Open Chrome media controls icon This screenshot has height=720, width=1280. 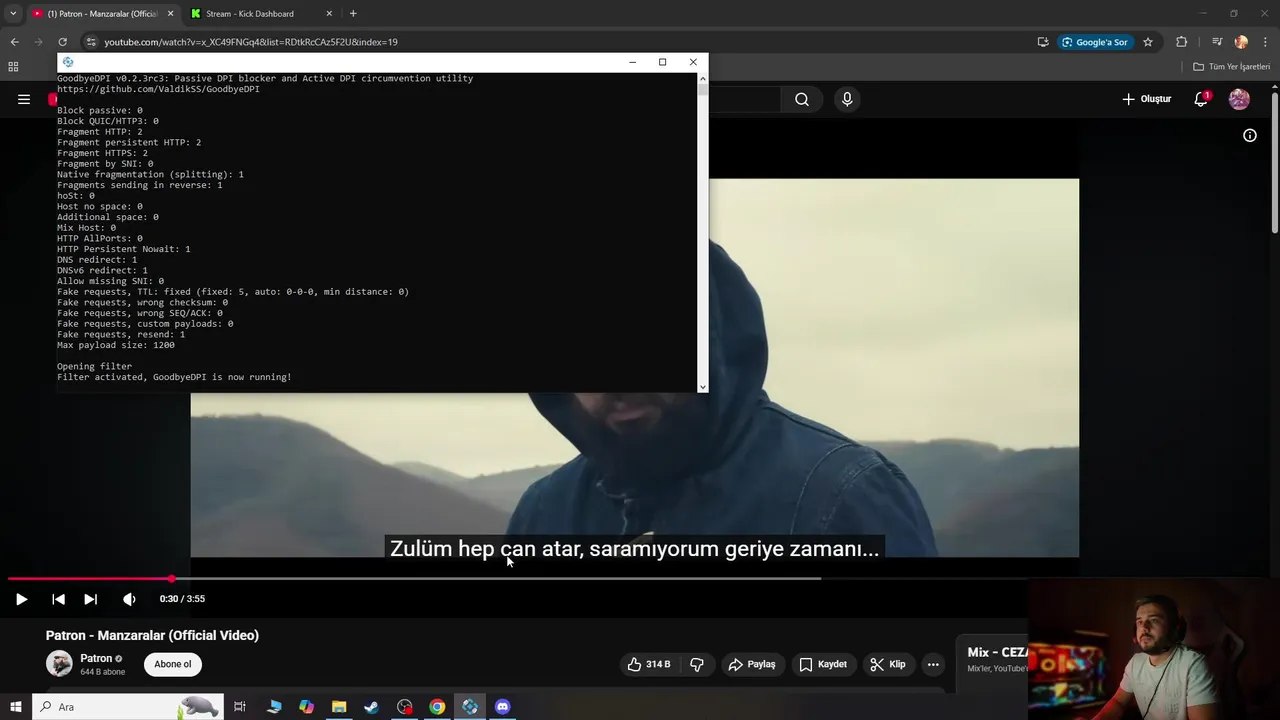(1217, 42)
